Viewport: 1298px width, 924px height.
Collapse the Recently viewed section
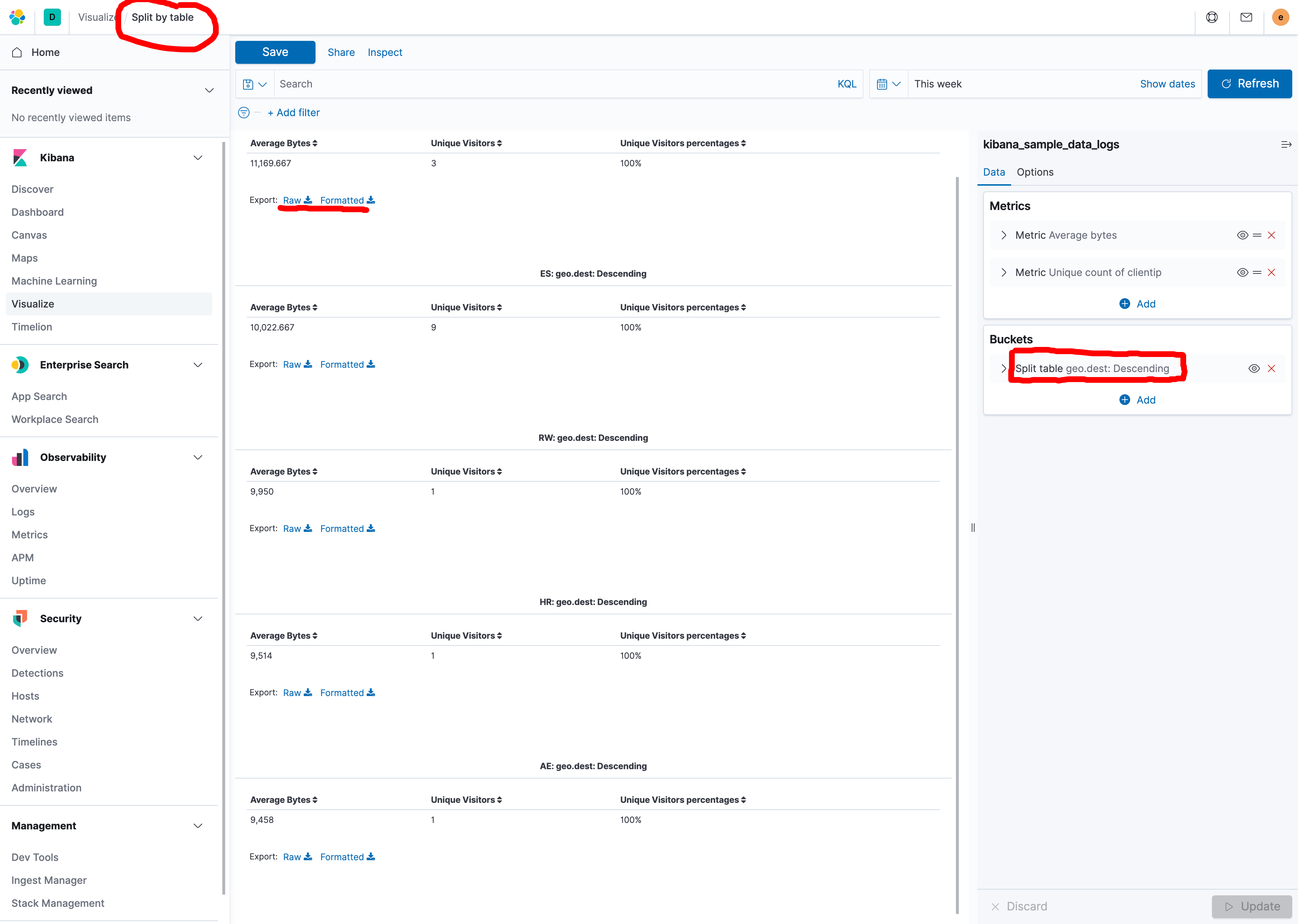(209, 90)
